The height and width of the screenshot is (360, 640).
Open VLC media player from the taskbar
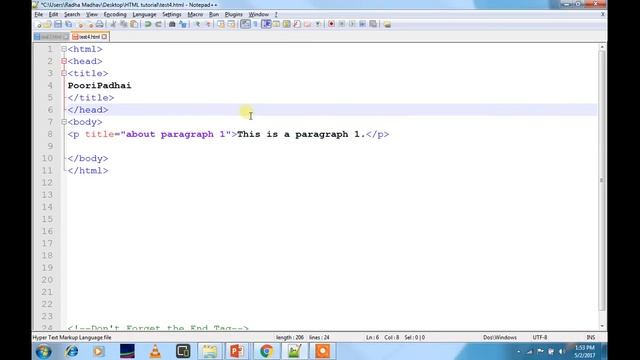pyautogui.click(x=155, y=351)
